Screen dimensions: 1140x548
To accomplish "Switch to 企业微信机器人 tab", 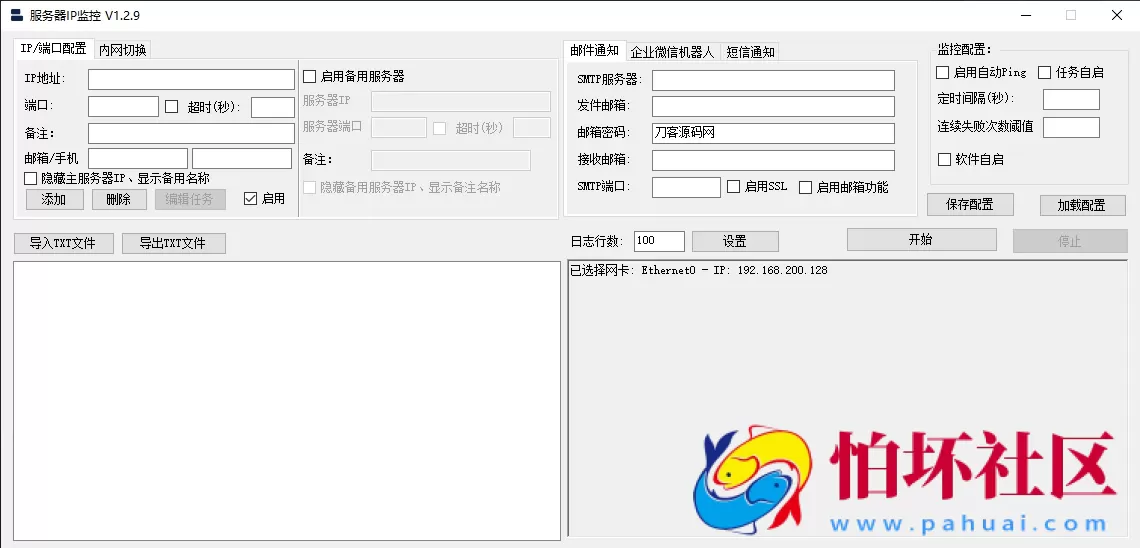I will 673,52.
